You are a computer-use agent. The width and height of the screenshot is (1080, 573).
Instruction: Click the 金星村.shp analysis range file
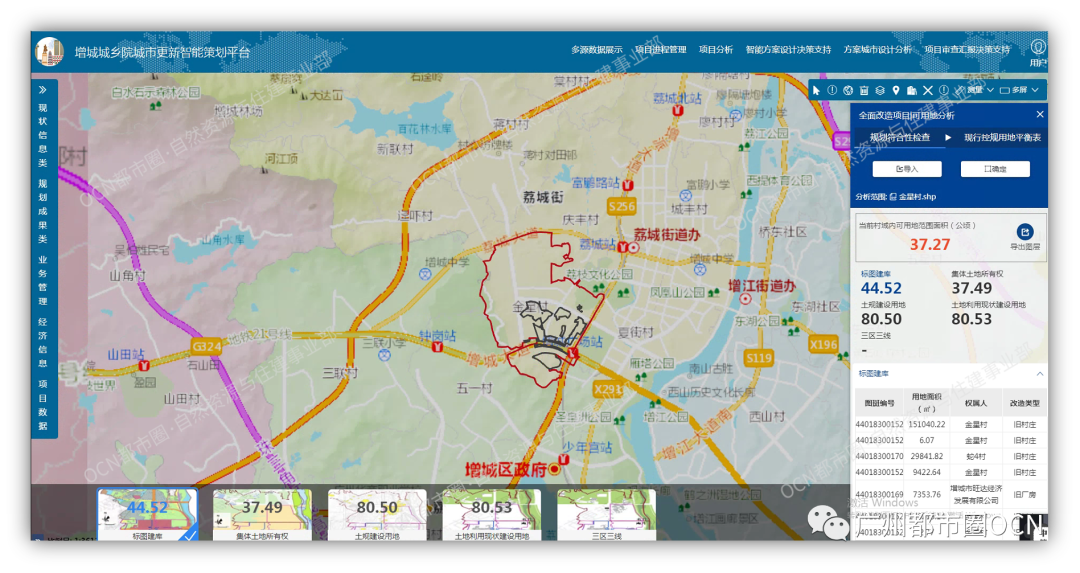[x=913, y=196]
